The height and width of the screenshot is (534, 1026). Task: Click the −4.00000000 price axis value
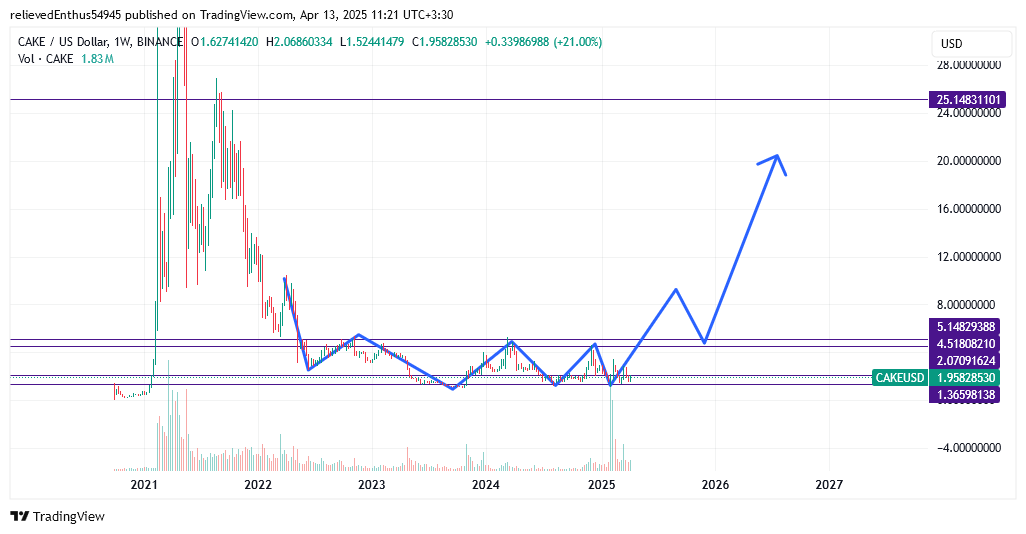pyautogui.click(x=969, y=448)
